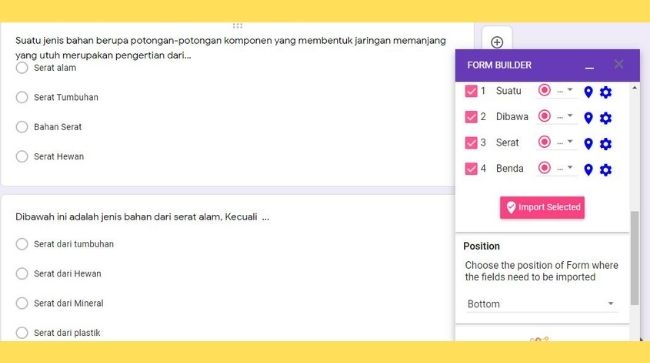Select the Serat dari tumbuhan option

(22, 244)
